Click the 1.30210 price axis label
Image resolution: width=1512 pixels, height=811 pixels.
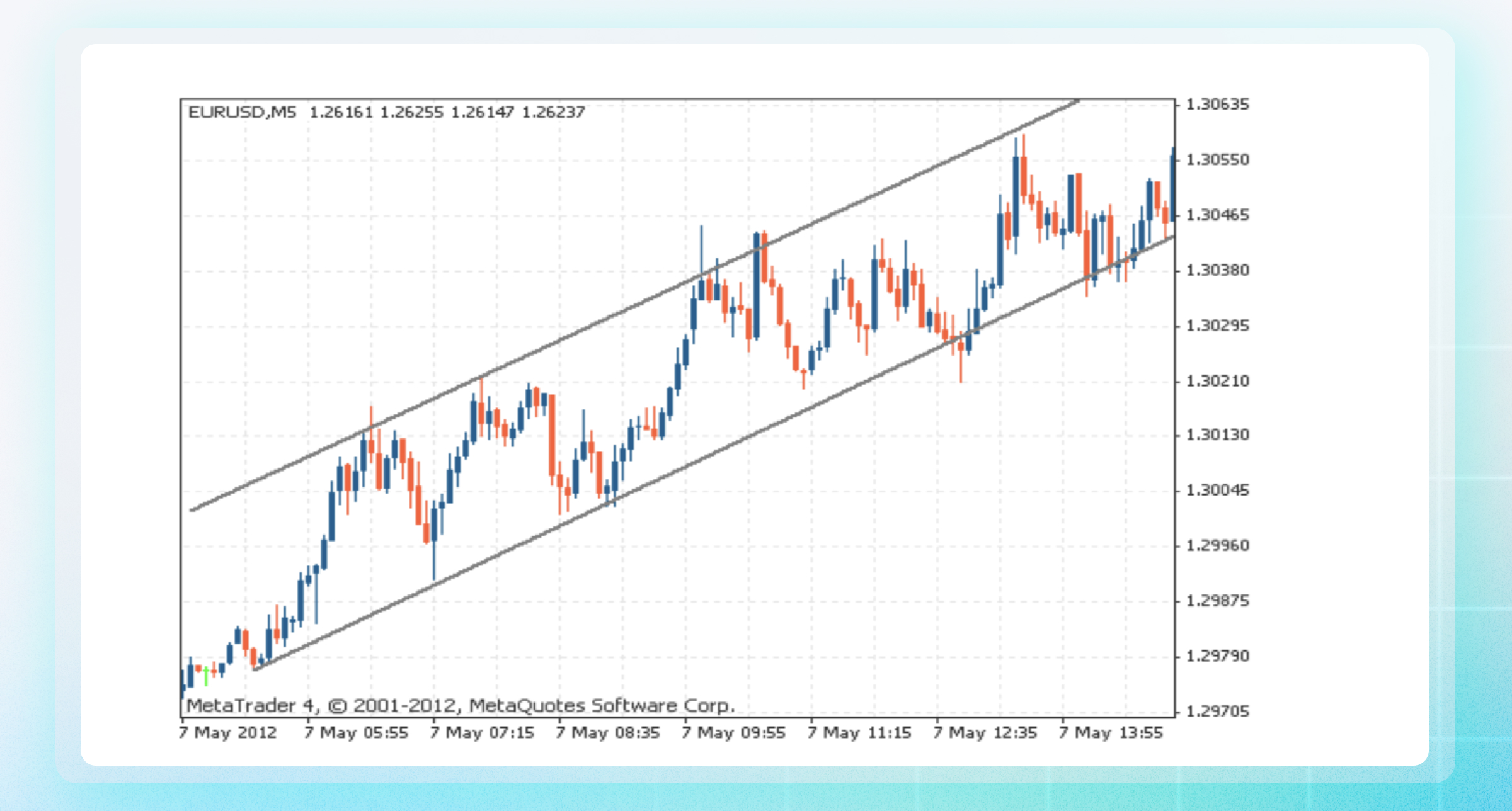[x=1217, y=381]
